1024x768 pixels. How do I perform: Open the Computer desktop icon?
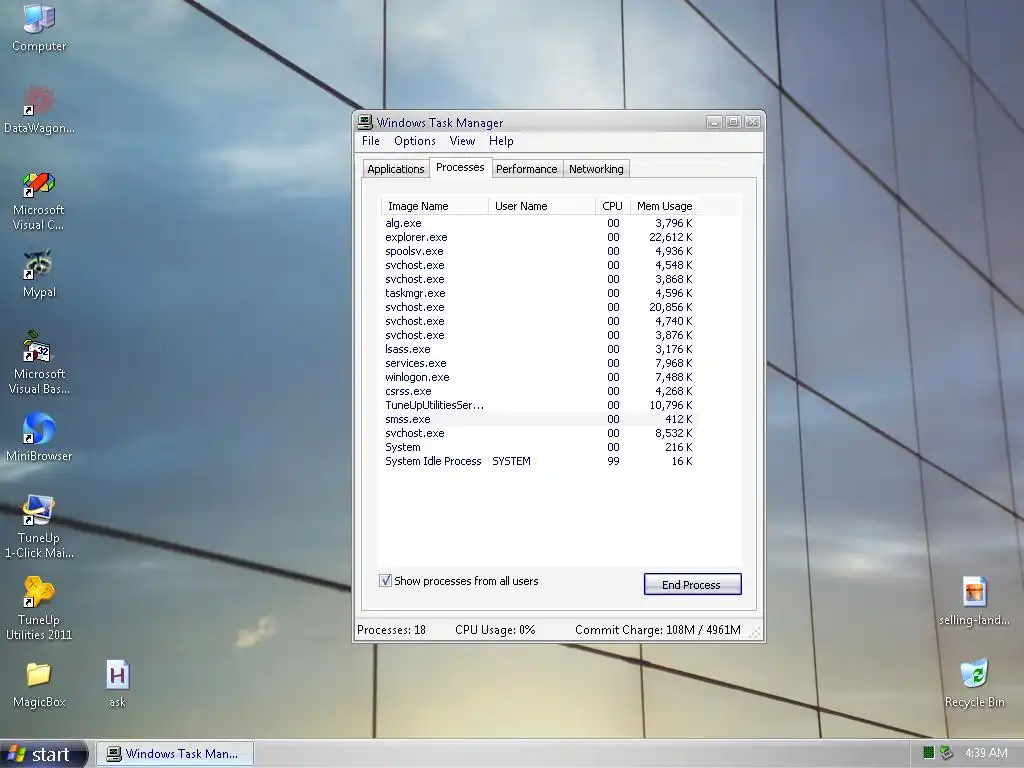pyautogui.click(x=39, y=27)
